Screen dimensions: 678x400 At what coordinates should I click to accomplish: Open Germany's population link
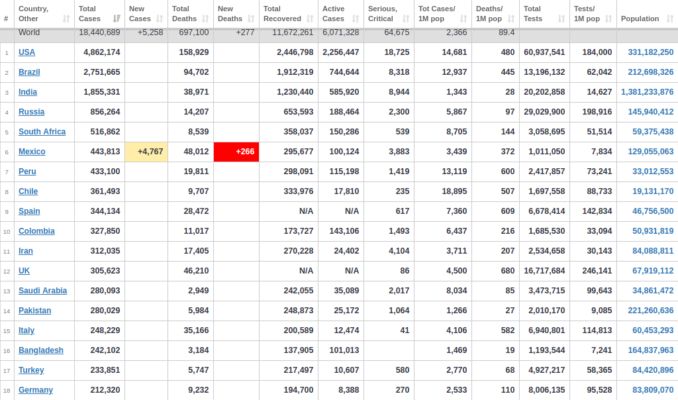click(x=651, y=390)
